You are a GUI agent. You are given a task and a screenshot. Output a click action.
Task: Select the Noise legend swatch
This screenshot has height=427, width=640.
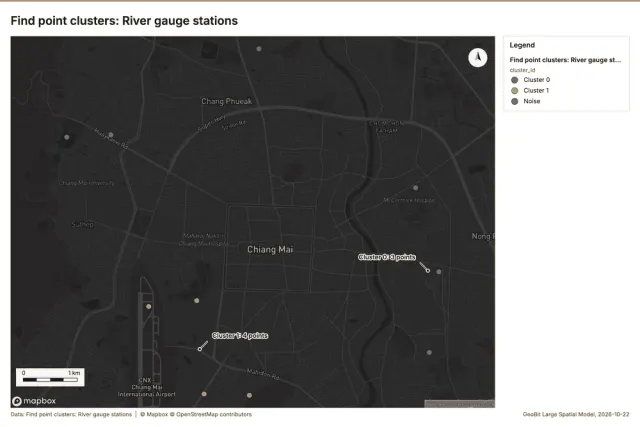point(515,101)
